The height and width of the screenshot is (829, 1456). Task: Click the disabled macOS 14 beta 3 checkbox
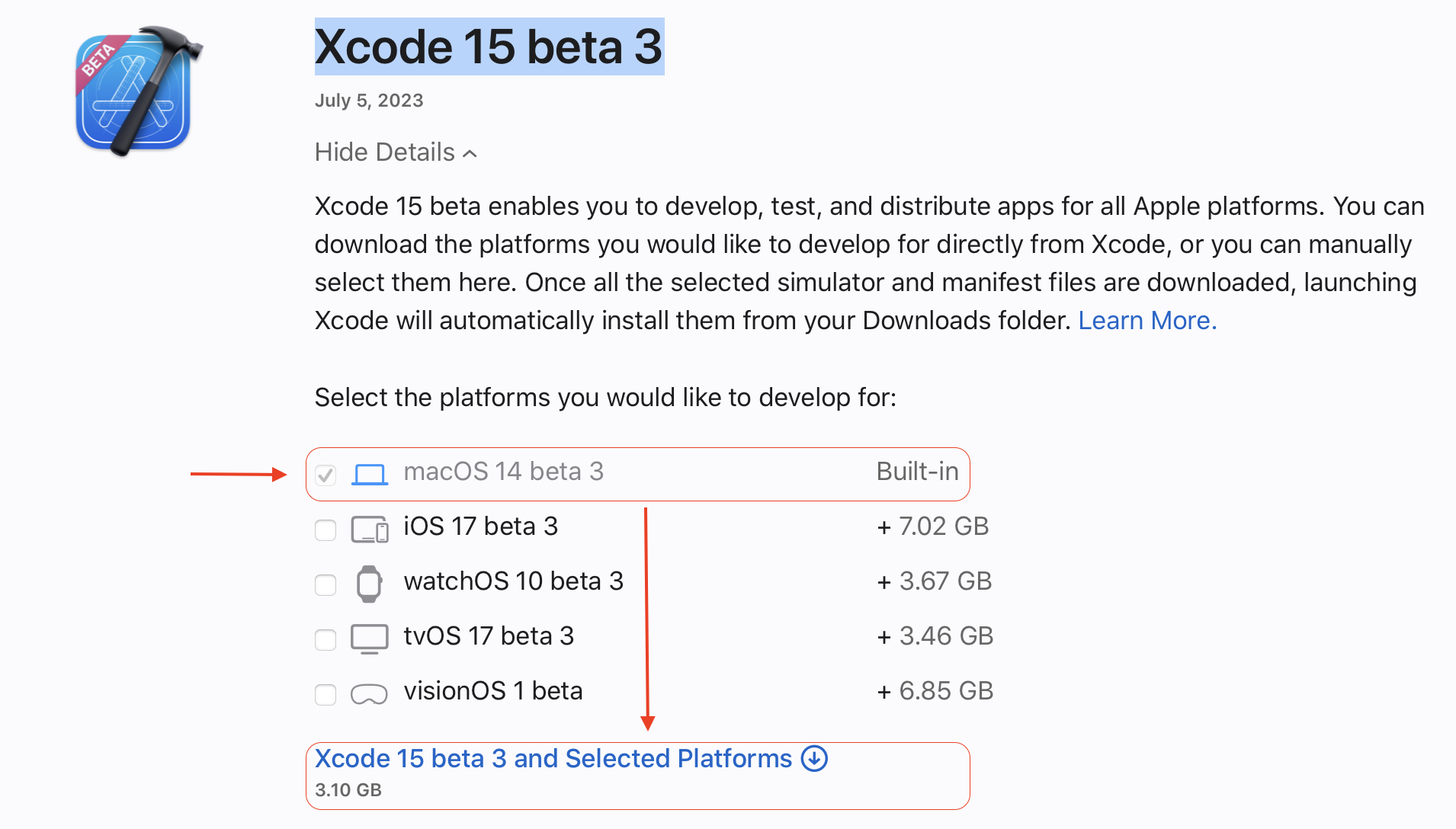(x=326, y=475)
